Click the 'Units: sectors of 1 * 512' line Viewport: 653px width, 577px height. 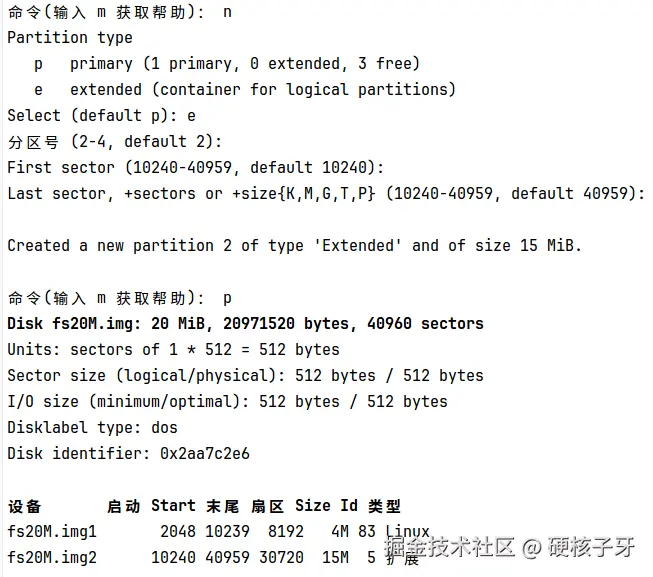point(173,349)
